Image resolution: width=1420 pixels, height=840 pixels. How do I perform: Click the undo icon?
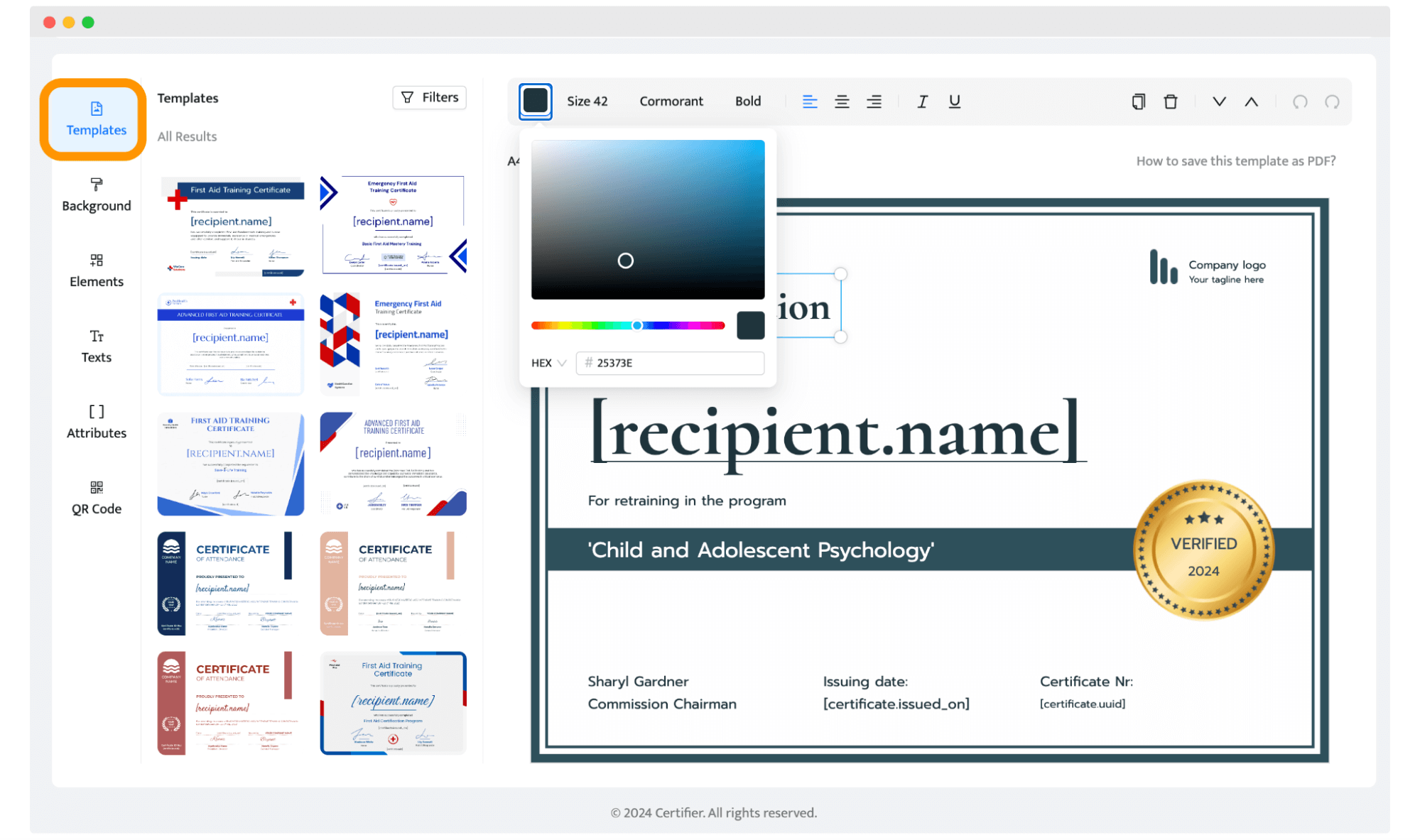[1300, 102]
